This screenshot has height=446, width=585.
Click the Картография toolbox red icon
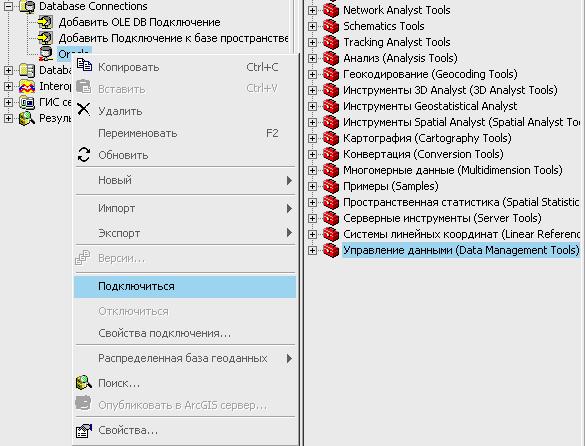click(x=331, y=138)
